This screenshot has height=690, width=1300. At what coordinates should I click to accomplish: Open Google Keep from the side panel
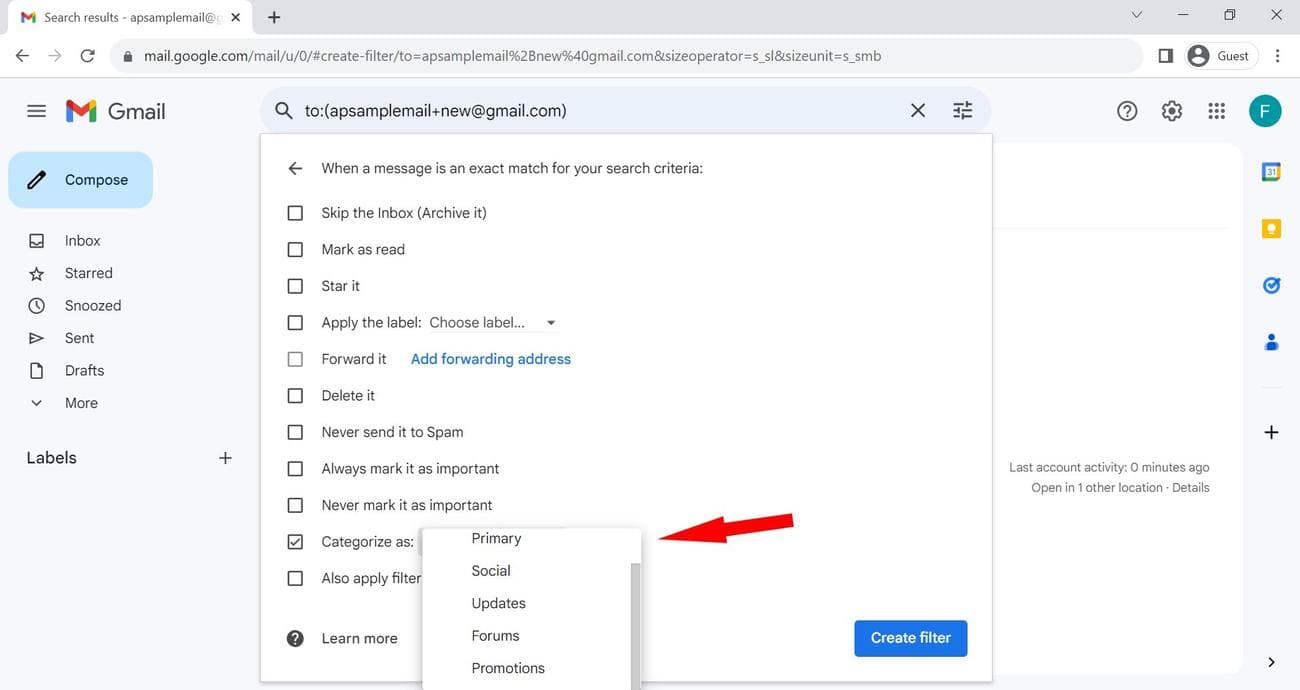coord(1270,228)
